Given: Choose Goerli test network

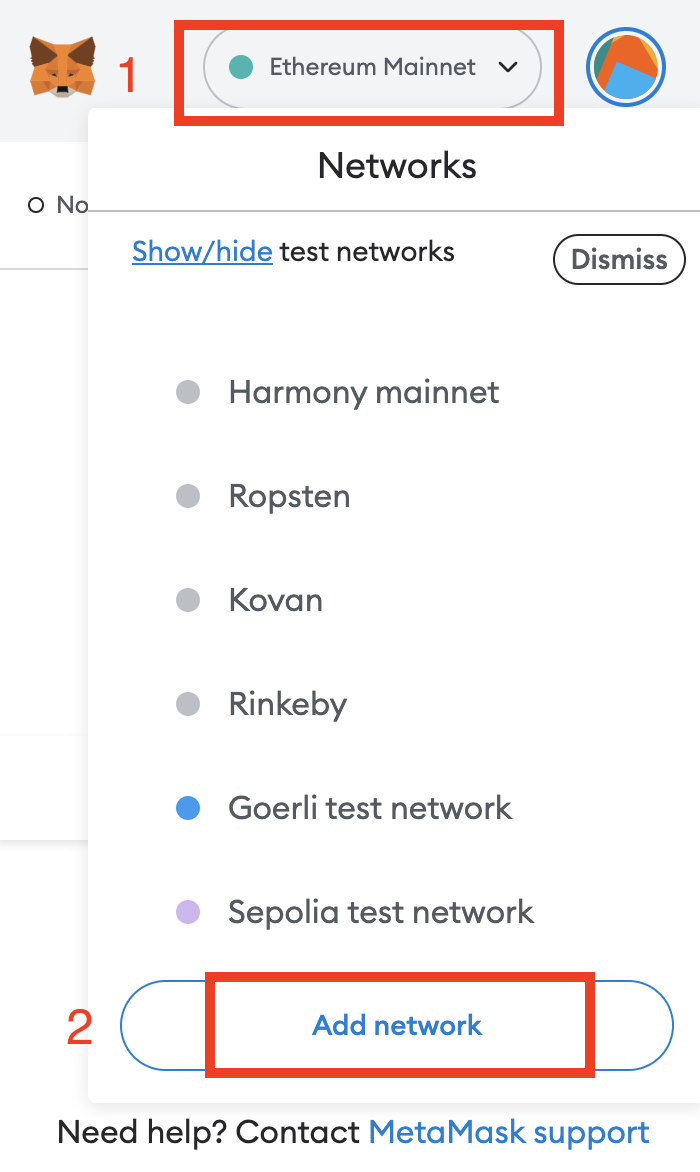Looking at the screenshot, I should point(370,808).
